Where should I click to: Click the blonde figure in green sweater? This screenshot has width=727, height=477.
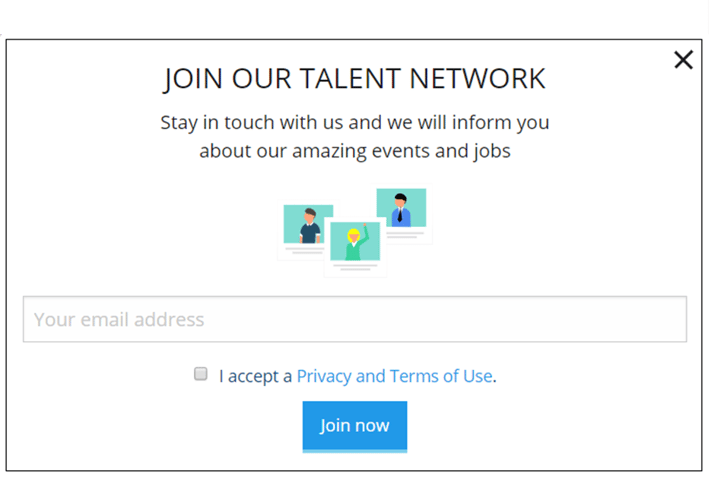[357, 242]
